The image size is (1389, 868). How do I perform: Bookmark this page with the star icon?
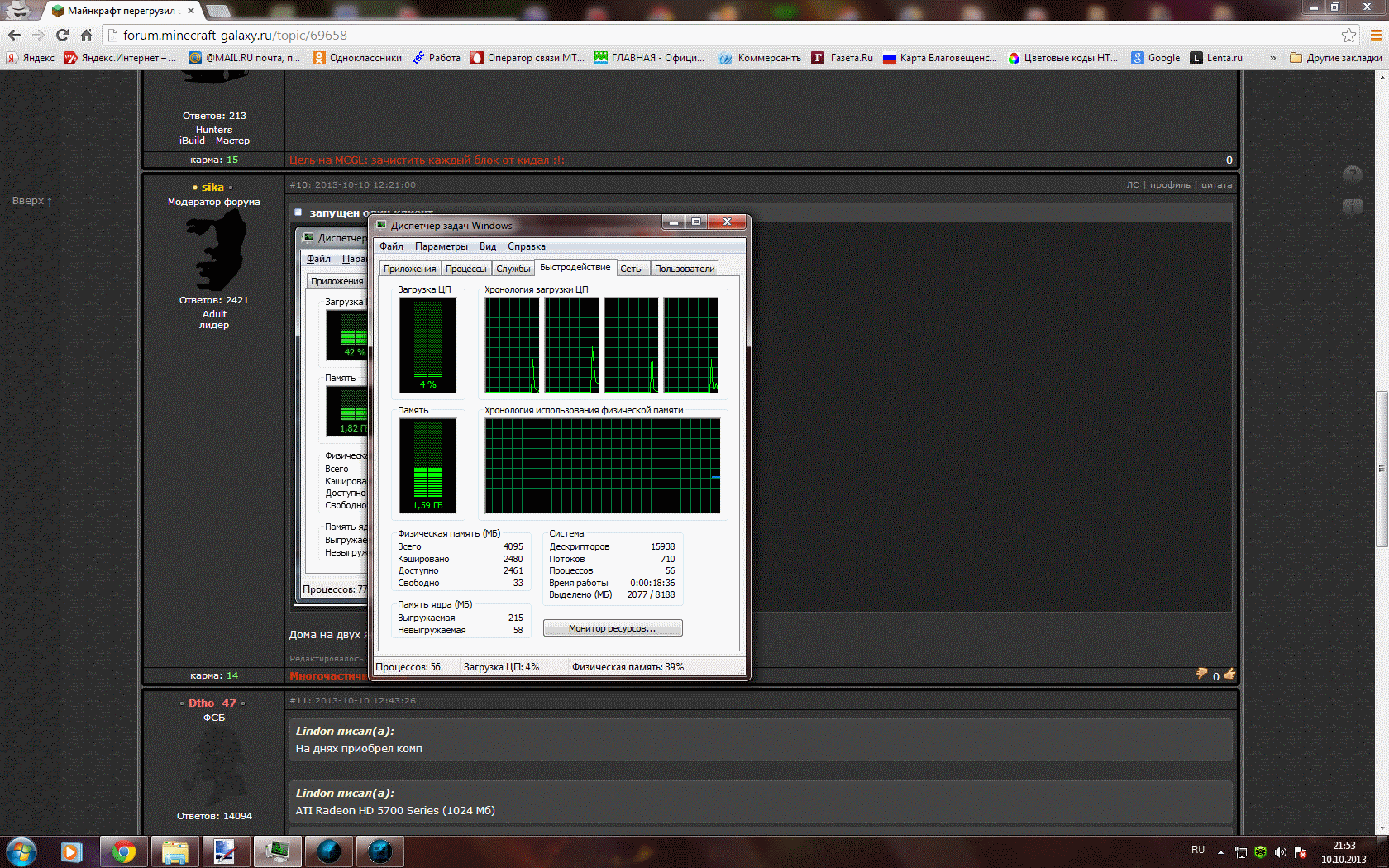[1348, 35]
